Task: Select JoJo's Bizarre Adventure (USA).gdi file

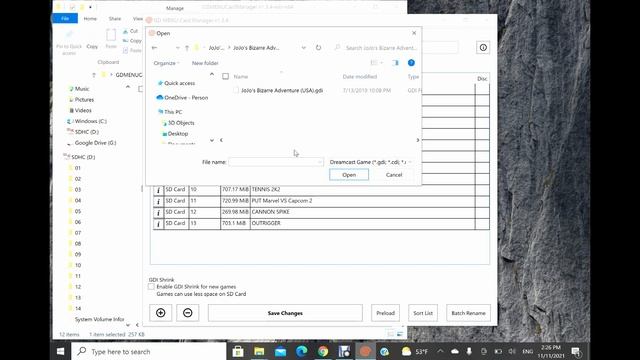Action: (282, 90)
